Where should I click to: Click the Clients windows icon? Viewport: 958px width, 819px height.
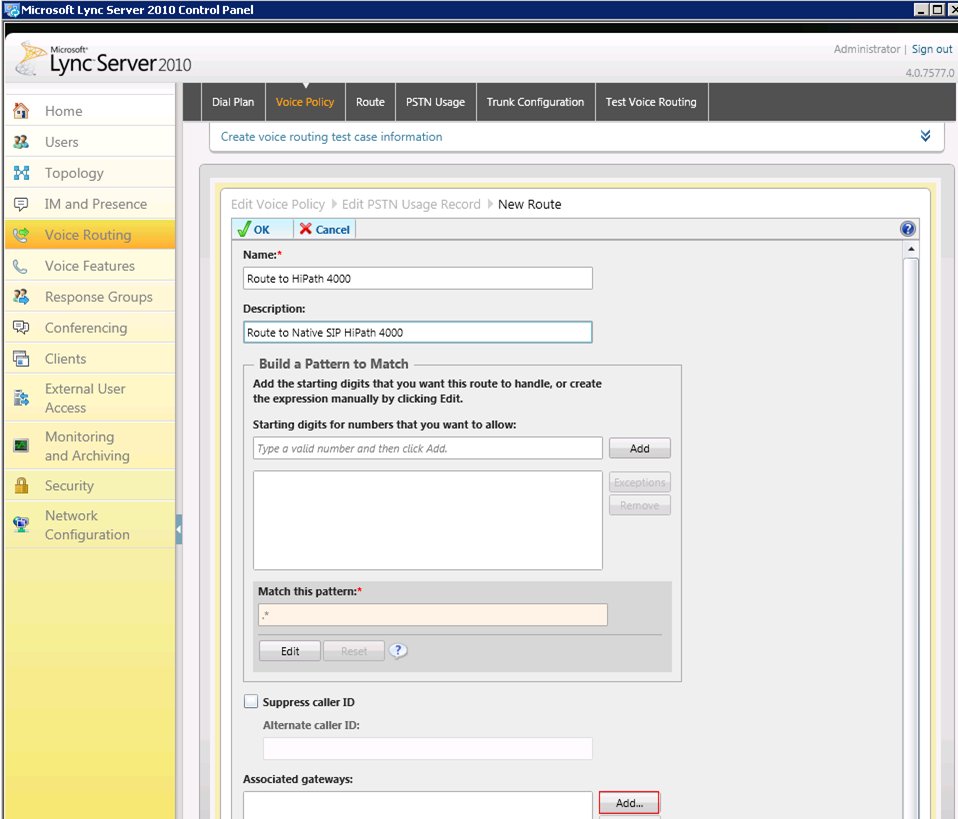(x=21, y=359)
